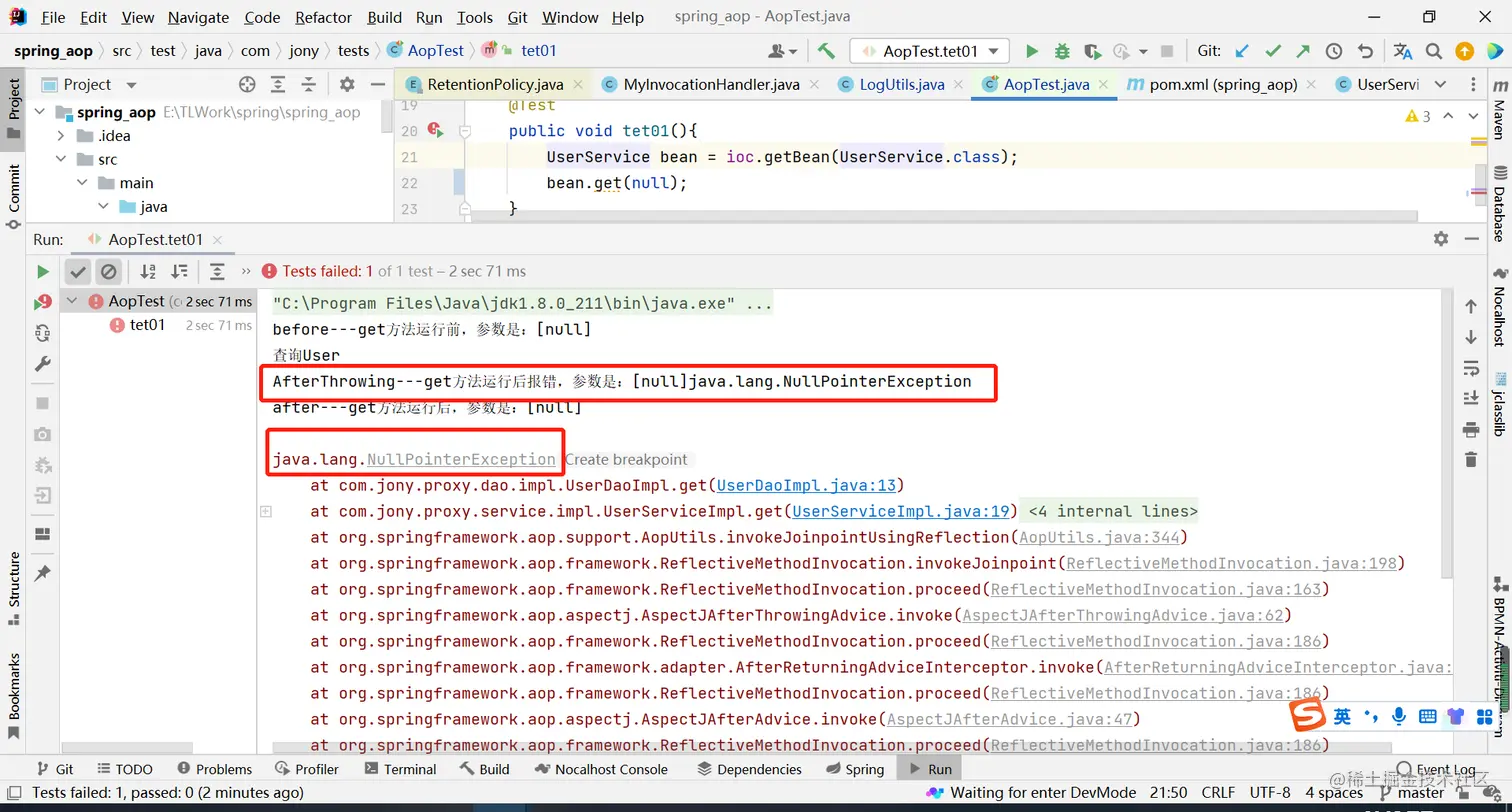This screenshot has width=1512, height=812.
Task: Click the Git rollback icon
Action: 1365,51
